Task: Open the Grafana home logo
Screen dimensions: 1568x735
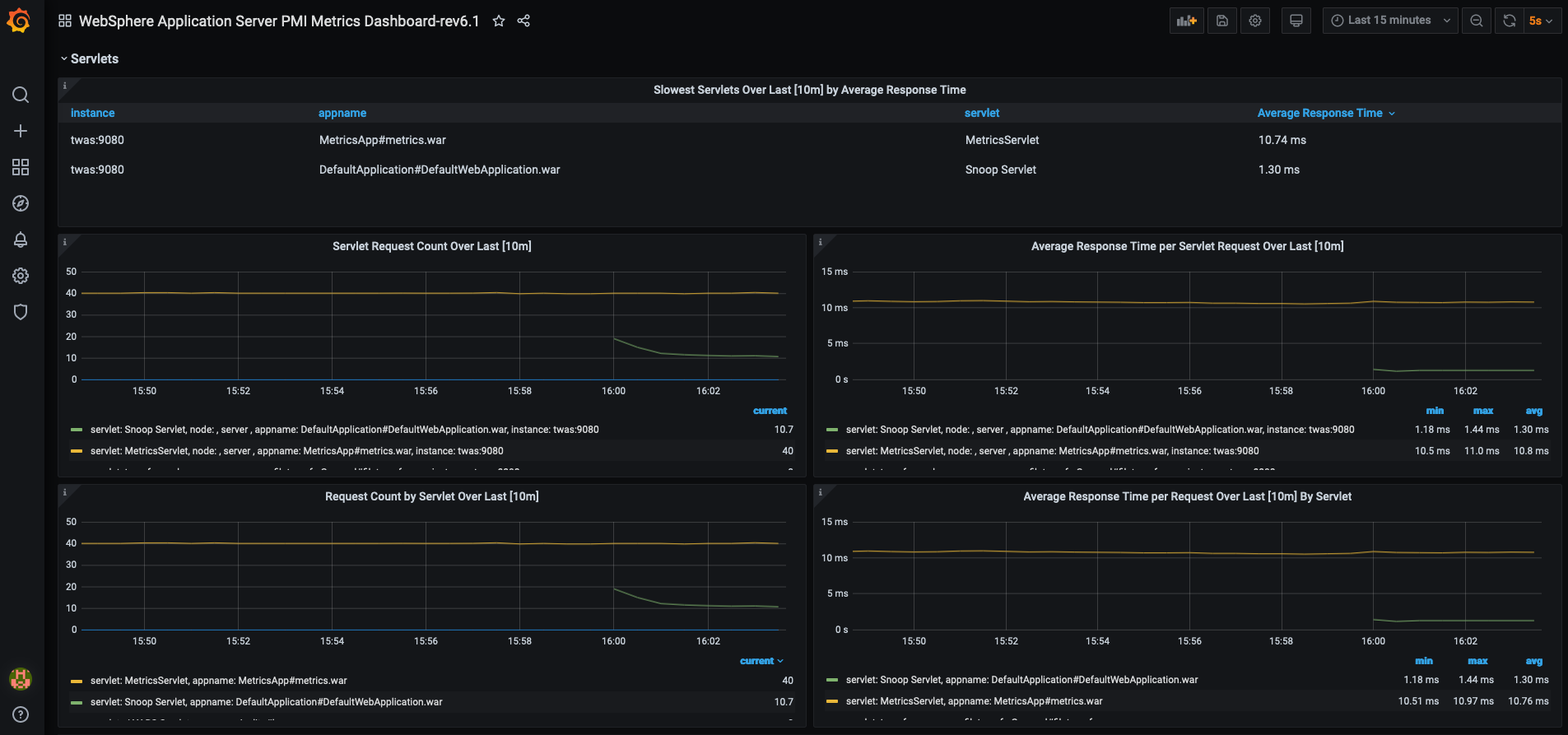Action: click(19, 21)
